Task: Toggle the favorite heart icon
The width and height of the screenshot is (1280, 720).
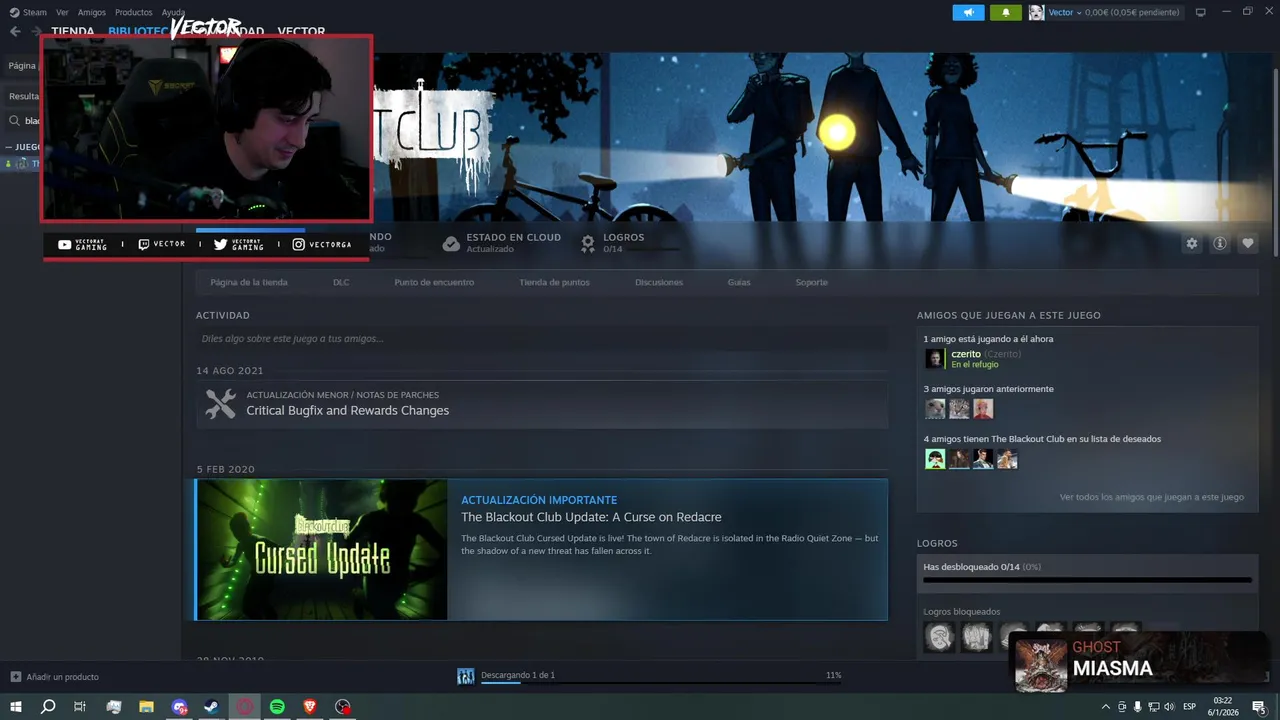Action: tap(1247, 243)
